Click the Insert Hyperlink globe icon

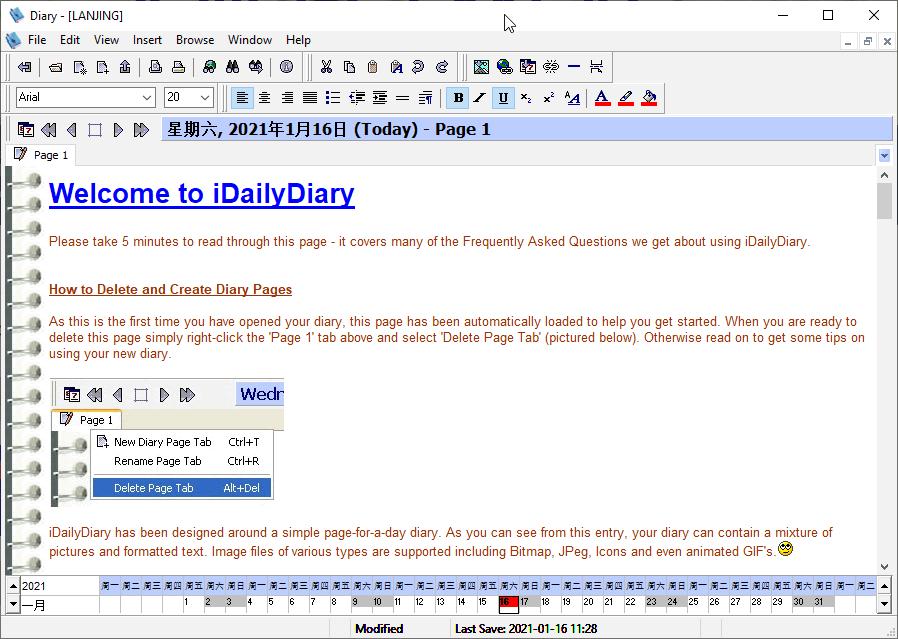click(505, 67)
